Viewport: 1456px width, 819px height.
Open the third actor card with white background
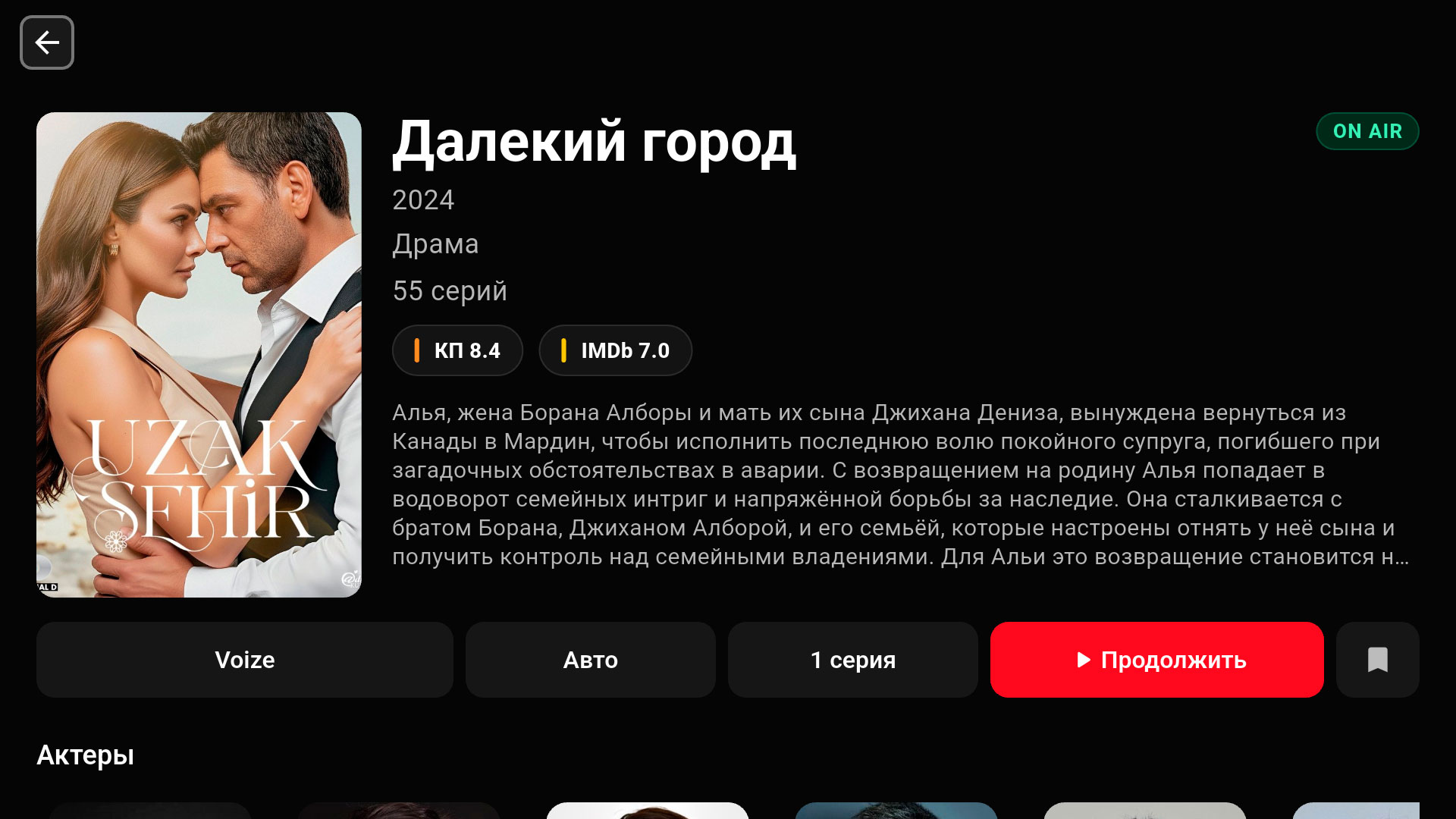pyautogui.click(x=648, y=811)
